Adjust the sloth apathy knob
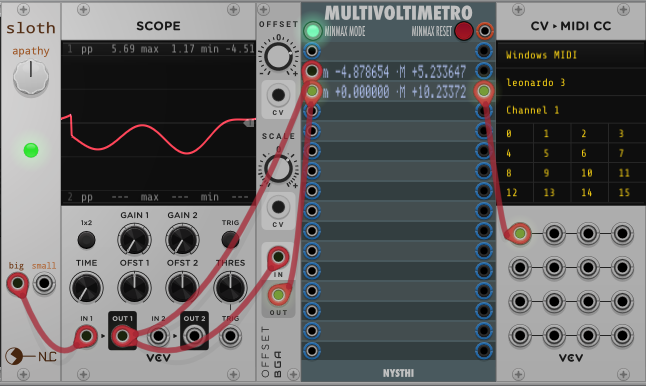Viewport: 646px width, 386px height. click(30, 77)
